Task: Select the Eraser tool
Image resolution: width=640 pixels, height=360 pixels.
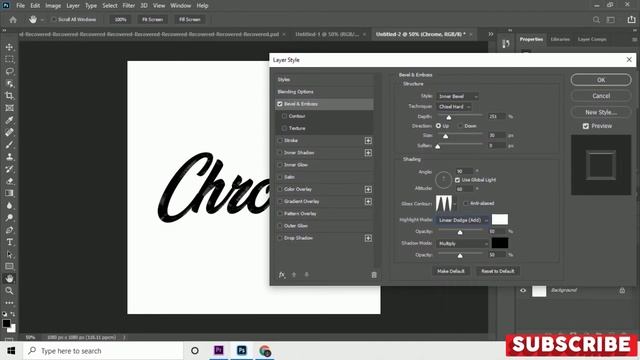Action: pos(9,181)
